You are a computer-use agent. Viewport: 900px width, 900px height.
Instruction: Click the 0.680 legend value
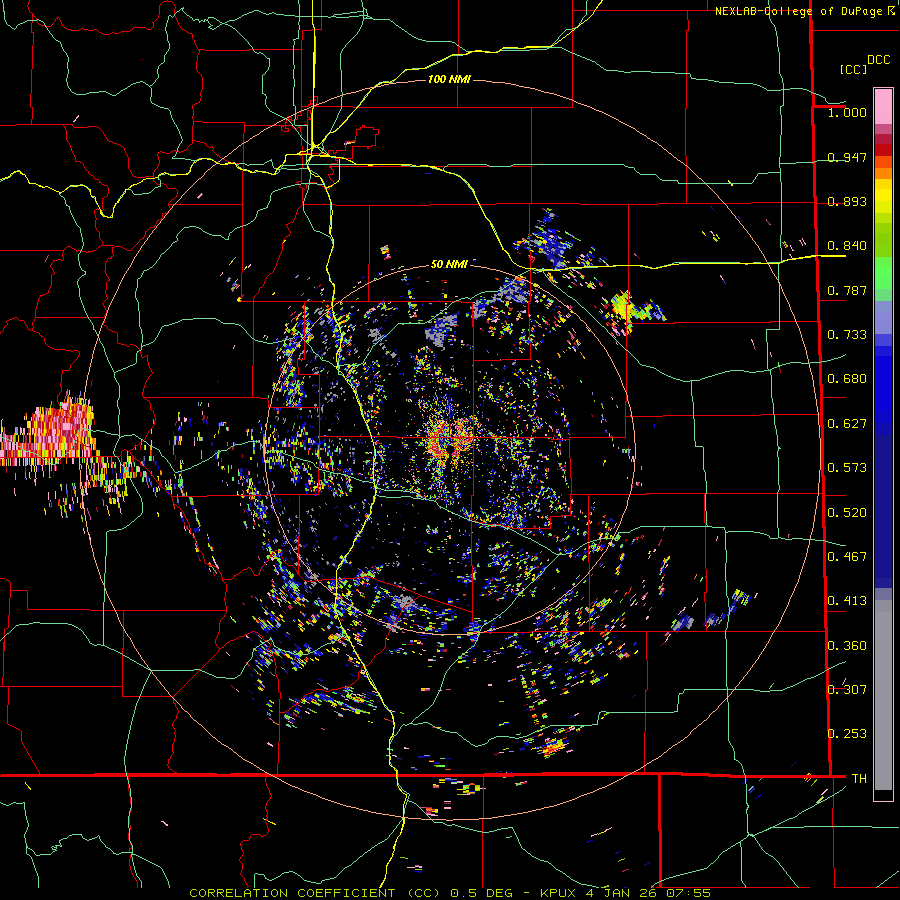point(847,379)
